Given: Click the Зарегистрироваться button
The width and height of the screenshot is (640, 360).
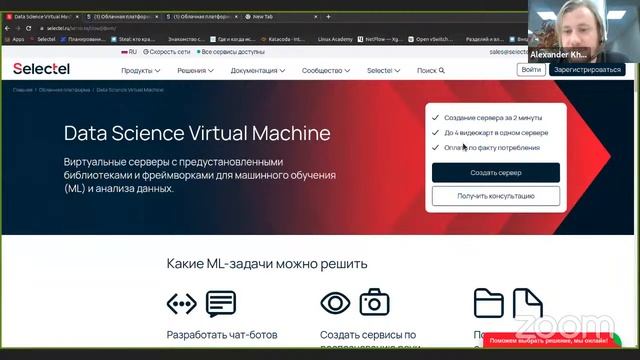Looking at the screenshot, I should (x=587, y=70).
